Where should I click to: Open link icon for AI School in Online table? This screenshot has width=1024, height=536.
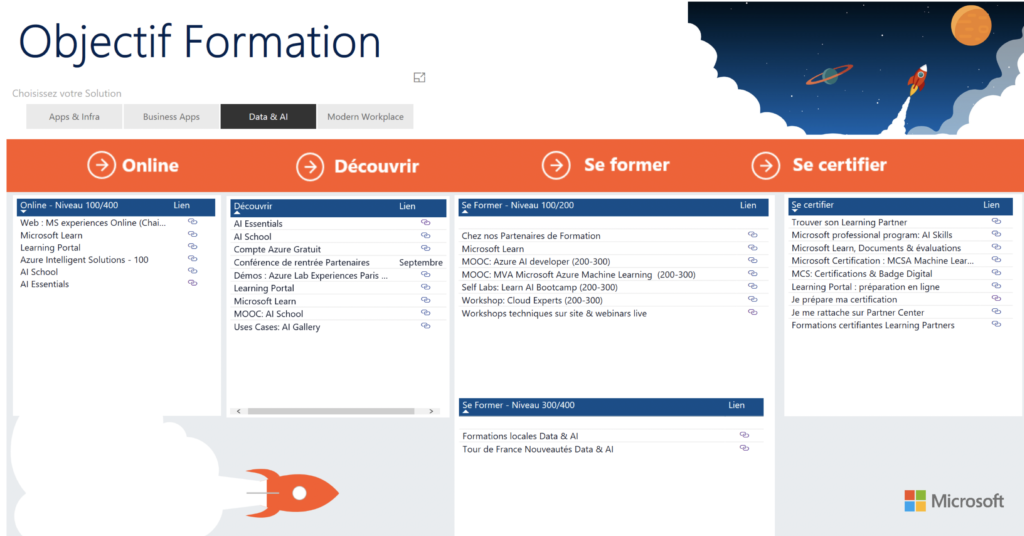(193, 271)
